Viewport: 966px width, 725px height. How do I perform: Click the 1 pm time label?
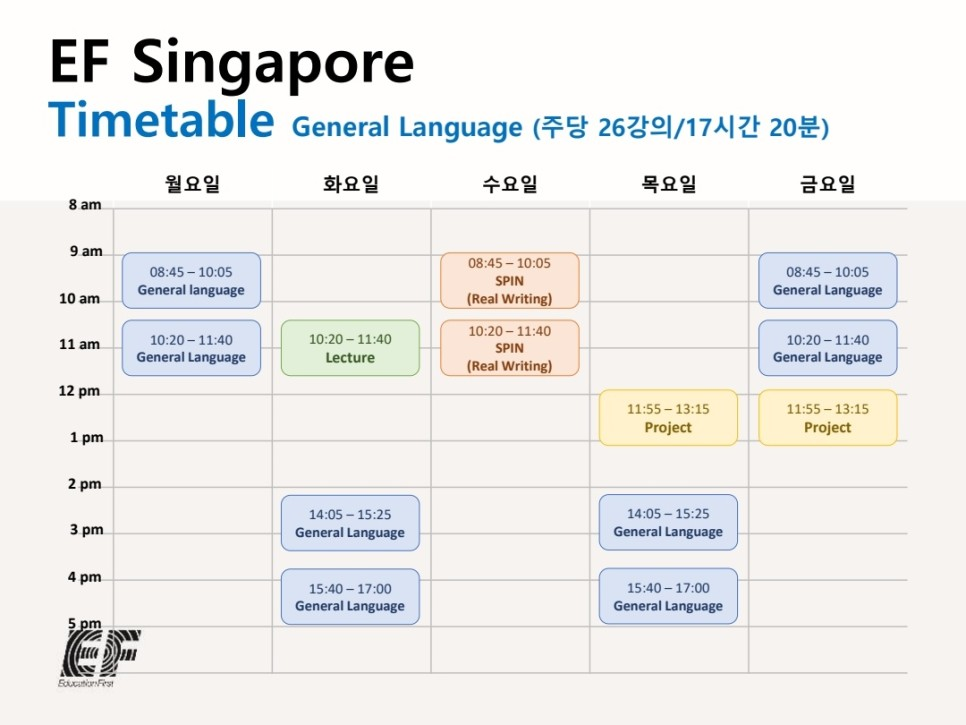tap(86, 438)
